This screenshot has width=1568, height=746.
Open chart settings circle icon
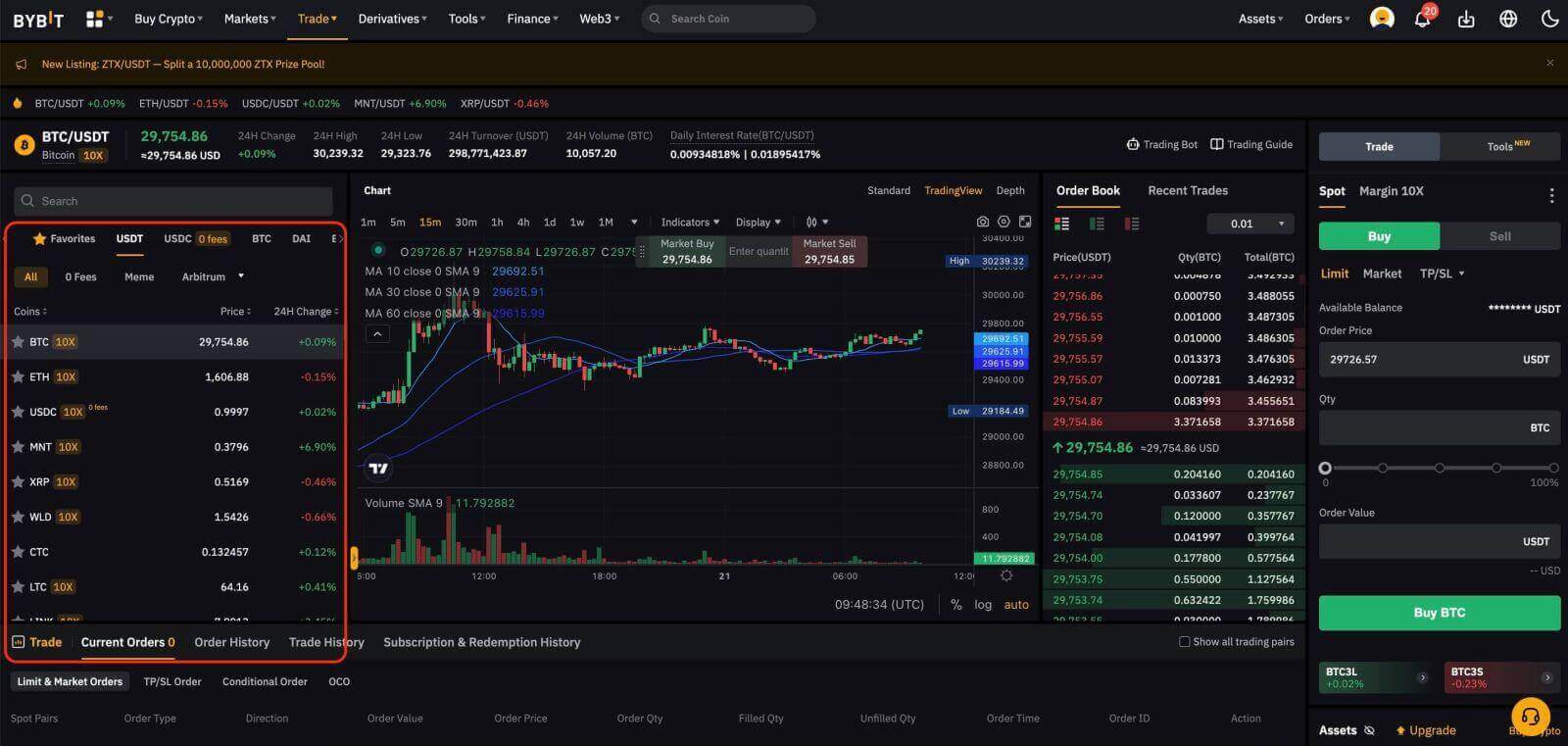[1004, 223]
